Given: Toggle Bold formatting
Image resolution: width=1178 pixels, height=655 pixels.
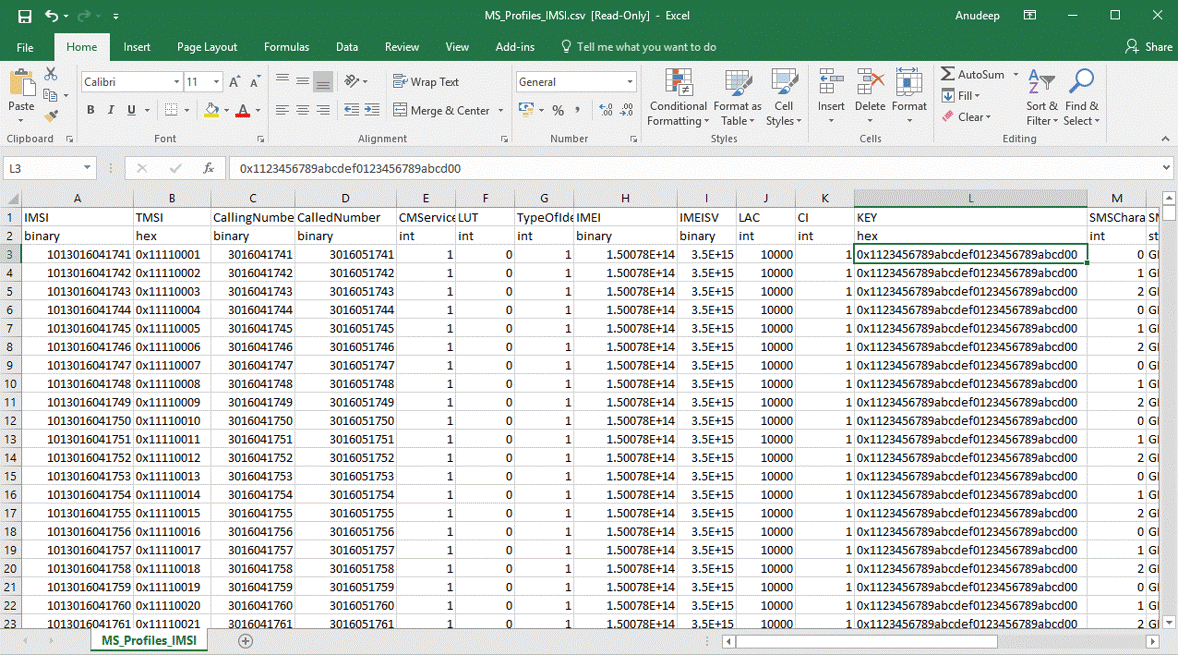Looking at the screenshot, I should [x=90, y=110].
